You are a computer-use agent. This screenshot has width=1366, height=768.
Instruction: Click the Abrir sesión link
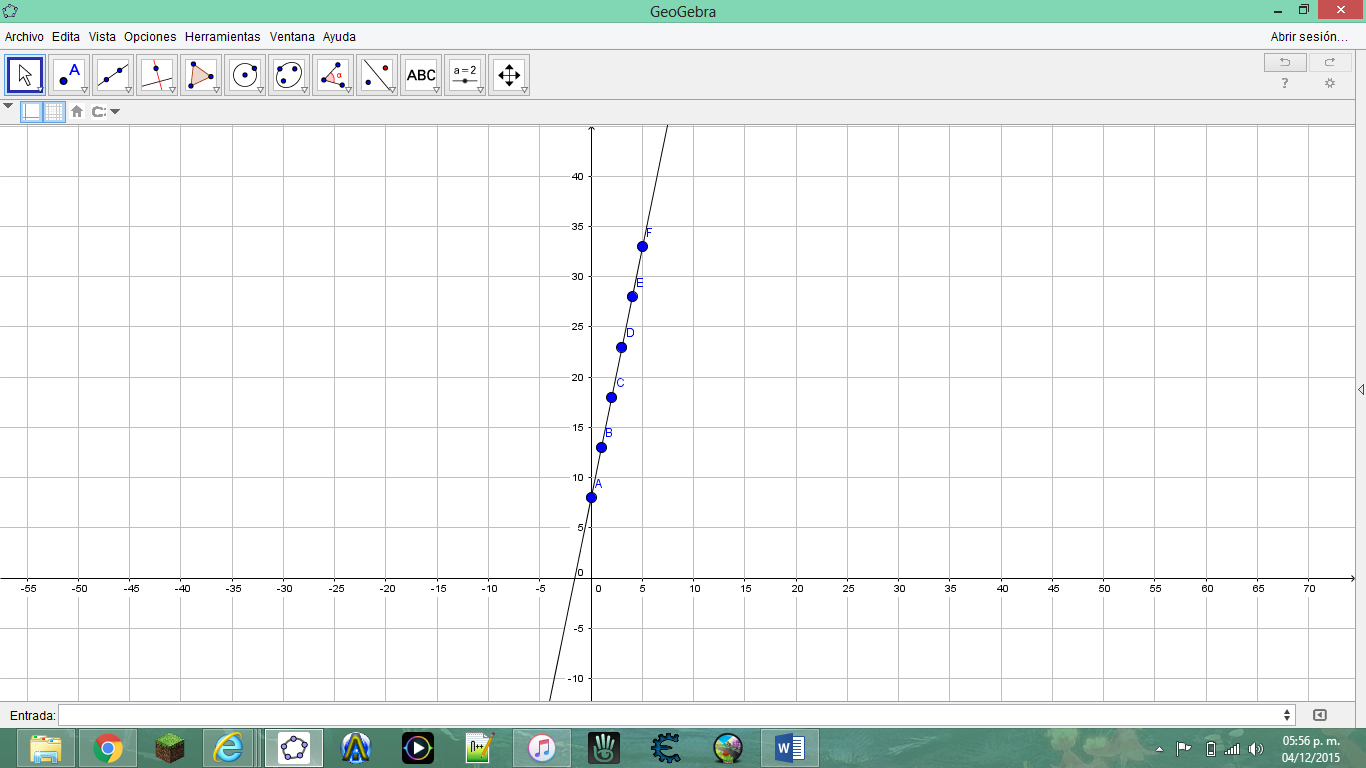[x=1309, y=37]
